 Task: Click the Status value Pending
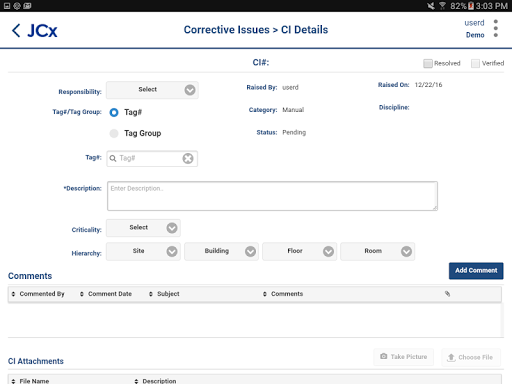(294, 132)
